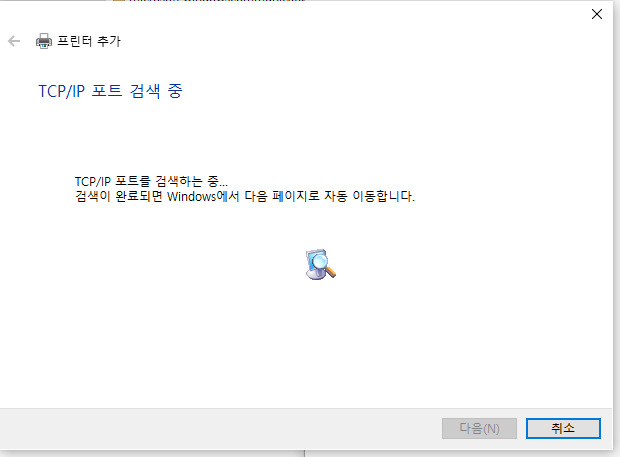Click the gray footer bar left of 다음(N)
The width and height of the screenshot is (620, 457).
pyautogui.click(x=221, y=429)
